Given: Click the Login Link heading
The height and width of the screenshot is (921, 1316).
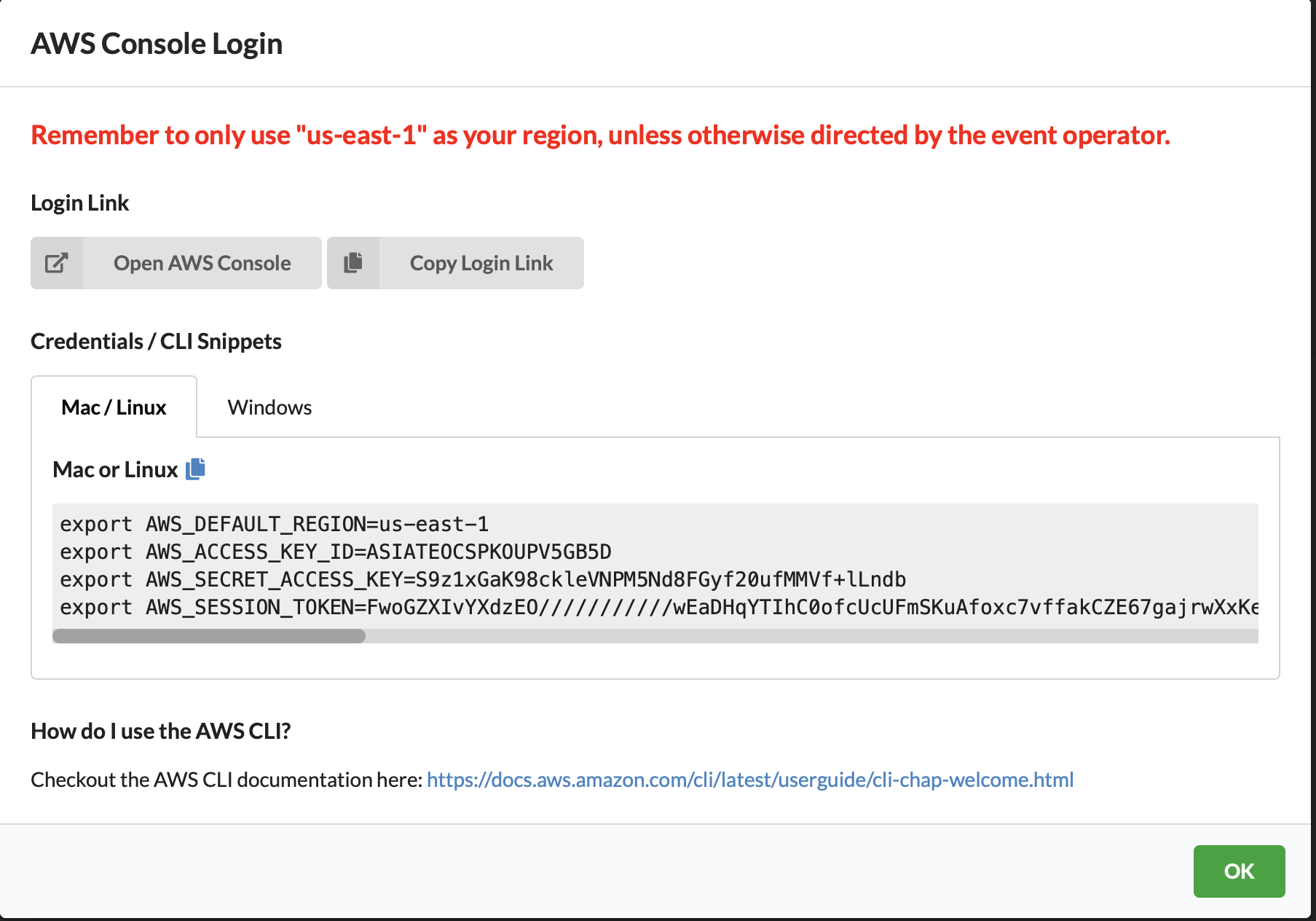Looking at the screenshot, I should 80,203.
